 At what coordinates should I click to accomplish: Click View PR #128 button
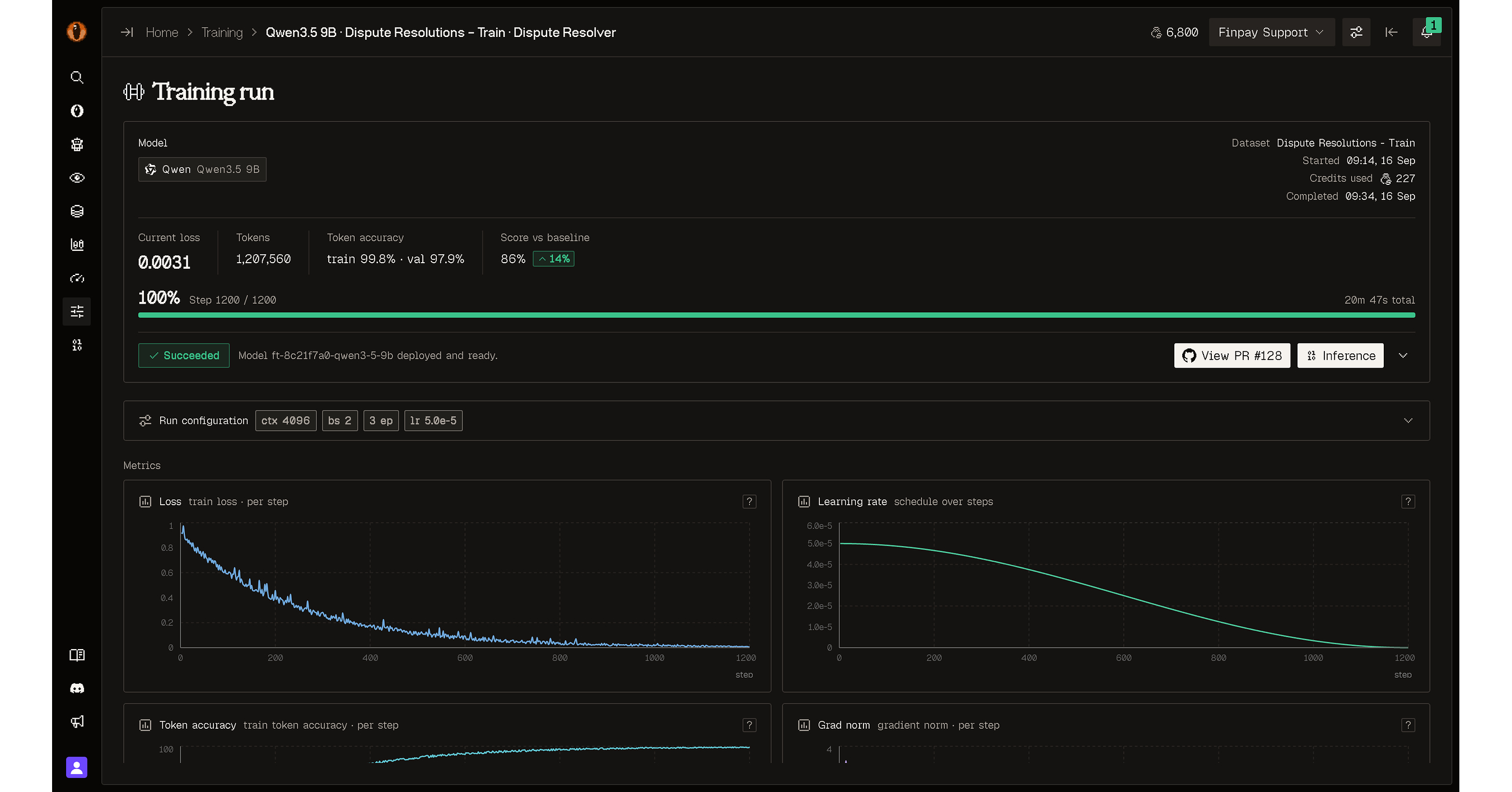click(x=1232, y=356)
